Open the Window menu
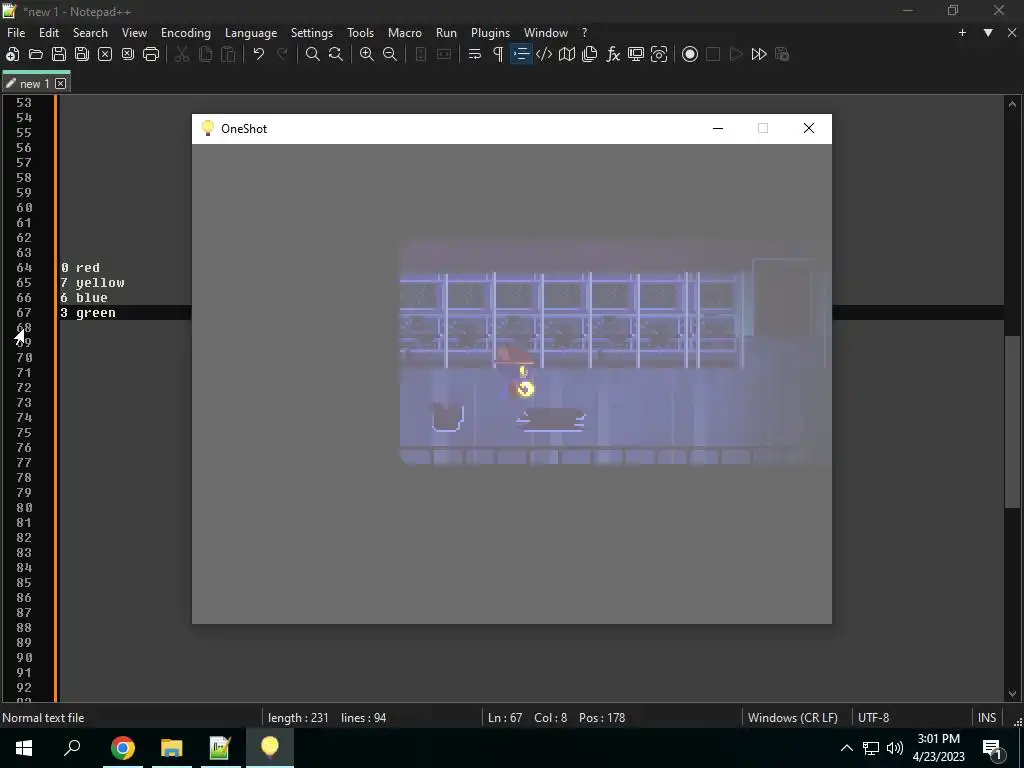 point(545,33)
